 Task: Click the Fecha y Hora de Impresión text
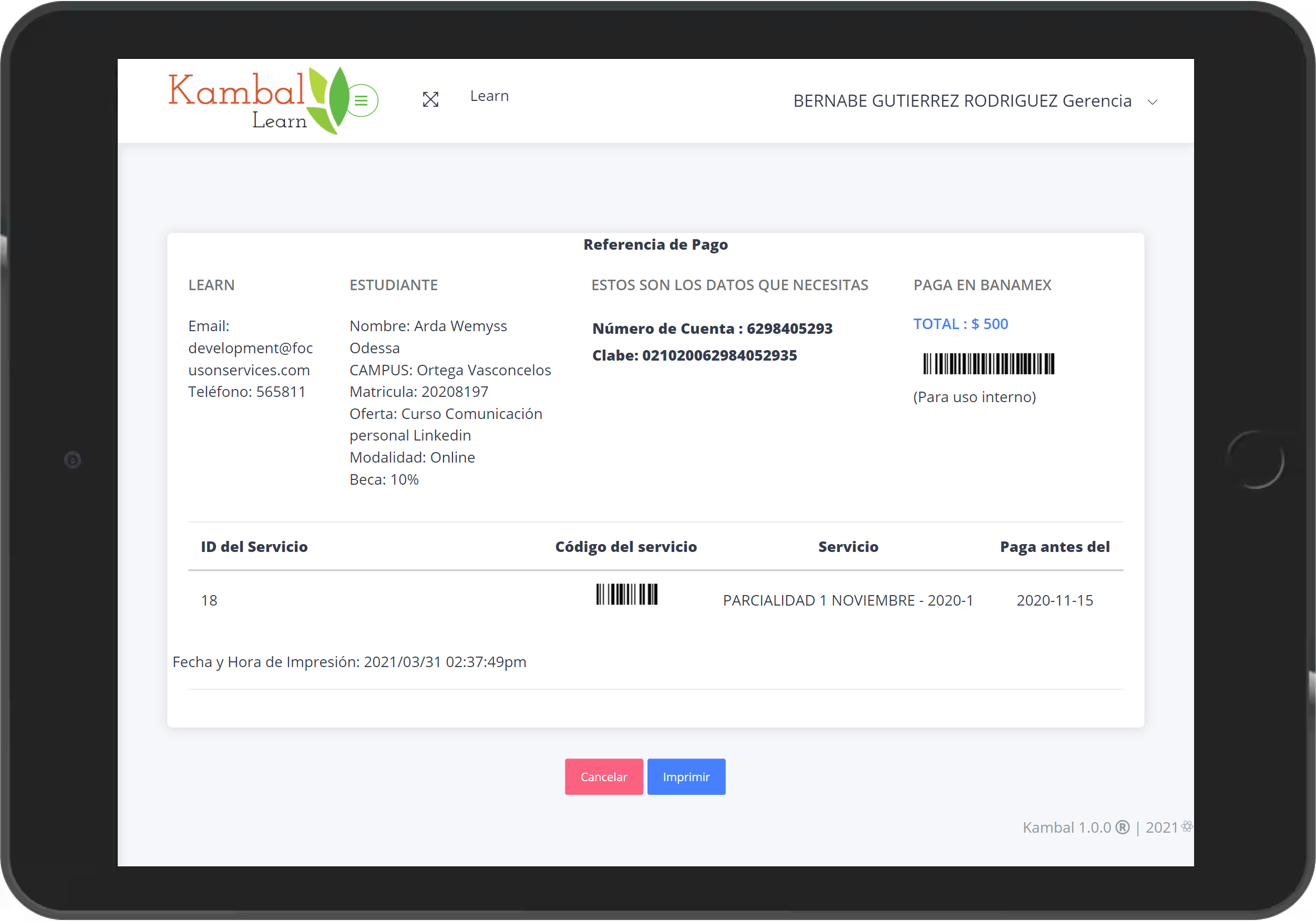pyautogui.click(x=349, y=662)
